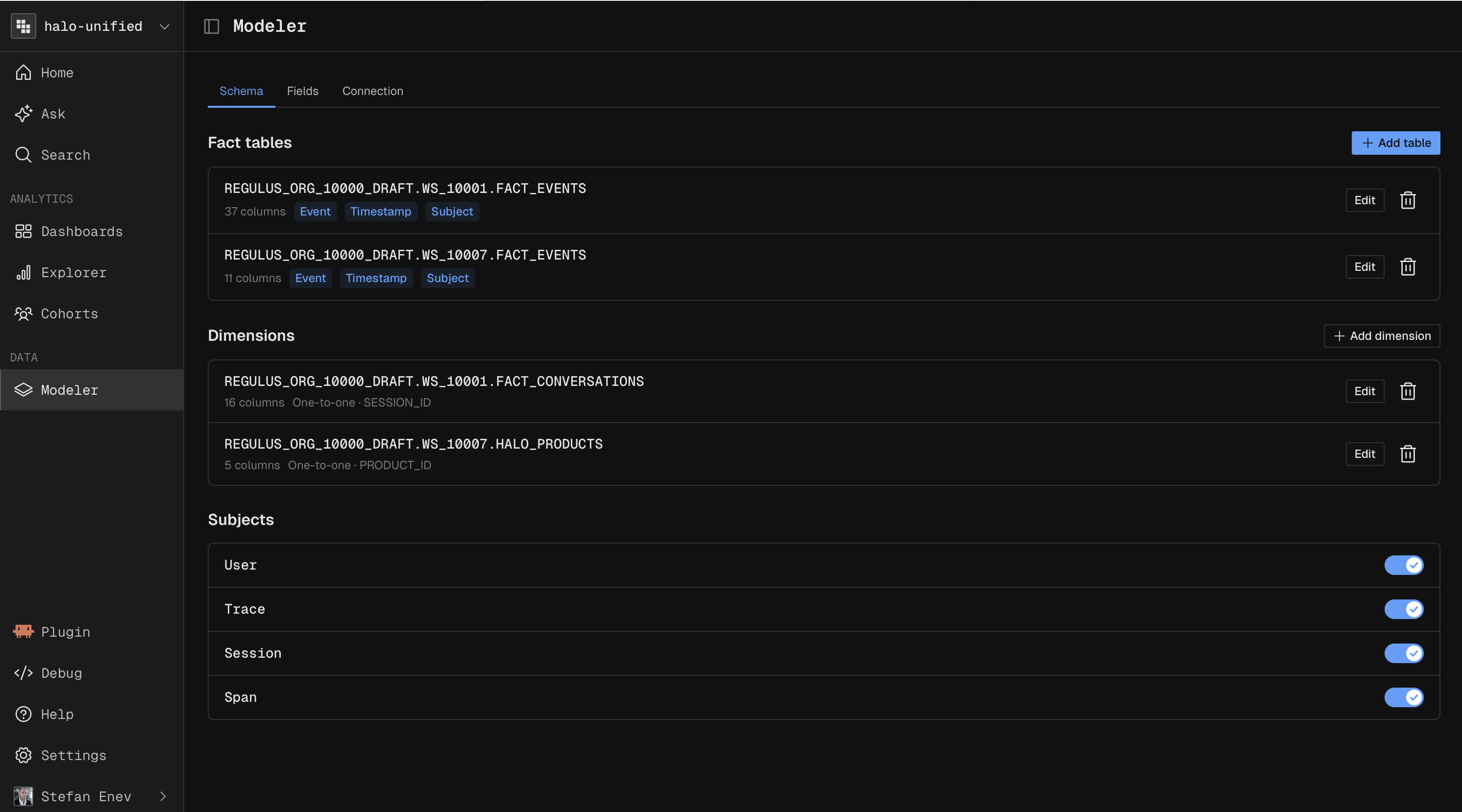This screenshot has width=1462, height=812.
Task: Edit the FACT_CONVERSATIONS dimension
Action: pos(1365,391)
